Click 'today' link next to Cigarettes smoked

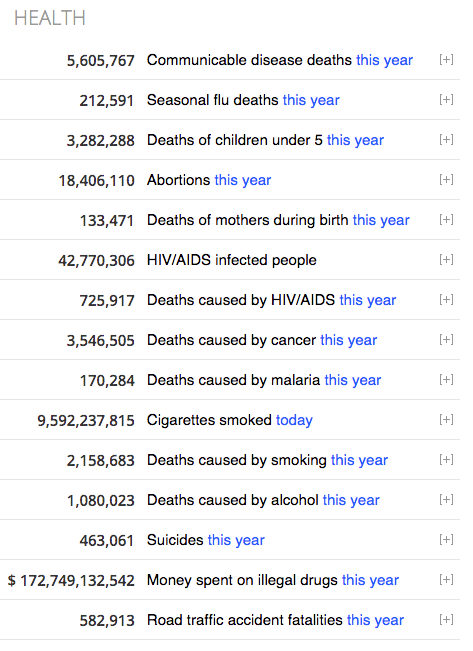[294, 421]
